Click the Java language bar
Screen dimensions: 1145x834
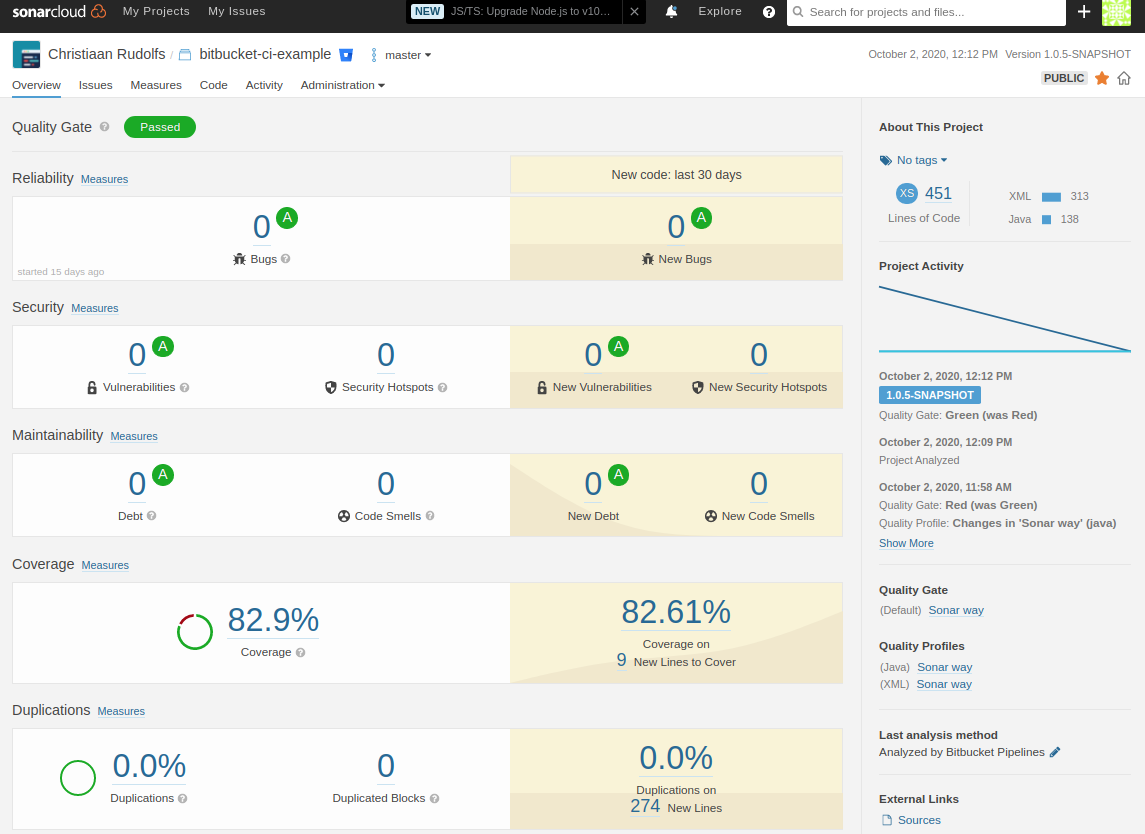(x=1046, y=219)
